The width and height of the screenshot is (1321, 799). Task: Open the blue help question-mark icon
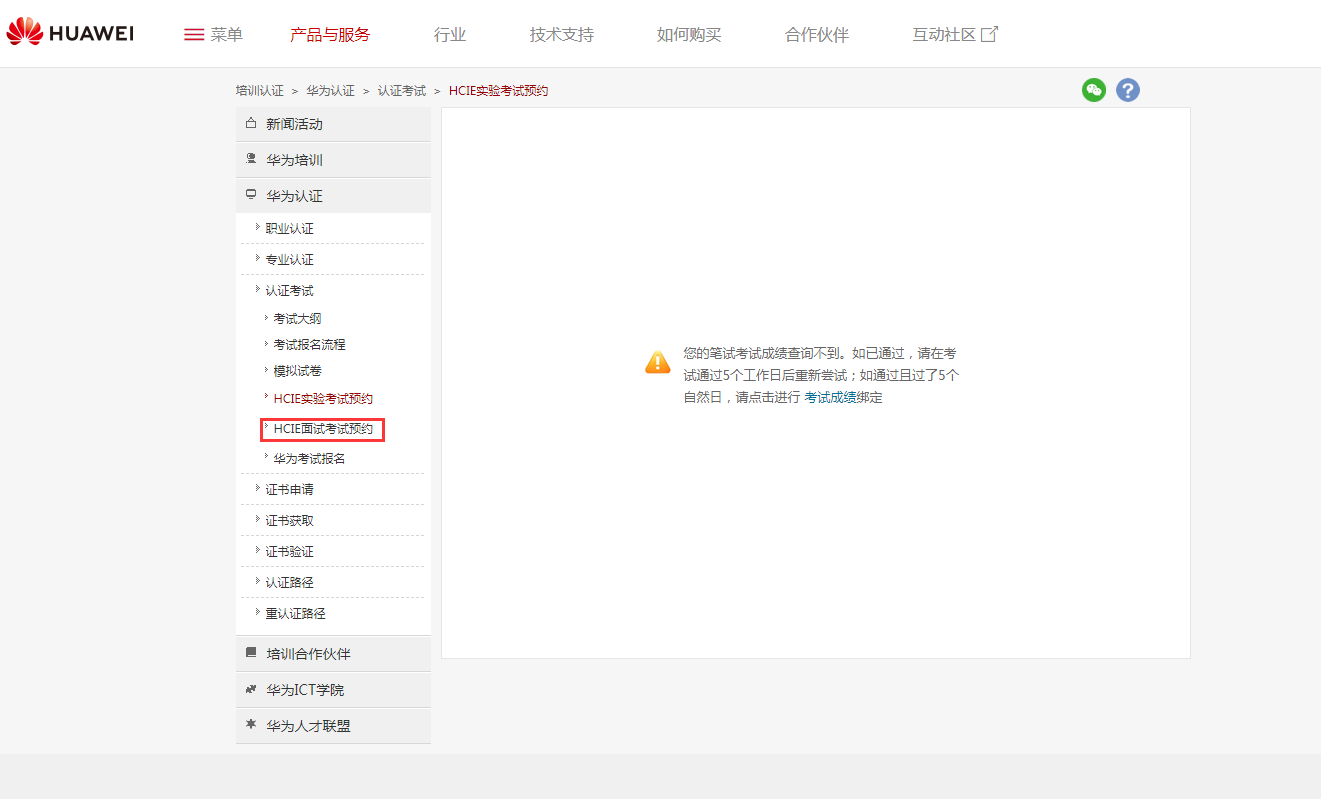[x=1128, y=90]
